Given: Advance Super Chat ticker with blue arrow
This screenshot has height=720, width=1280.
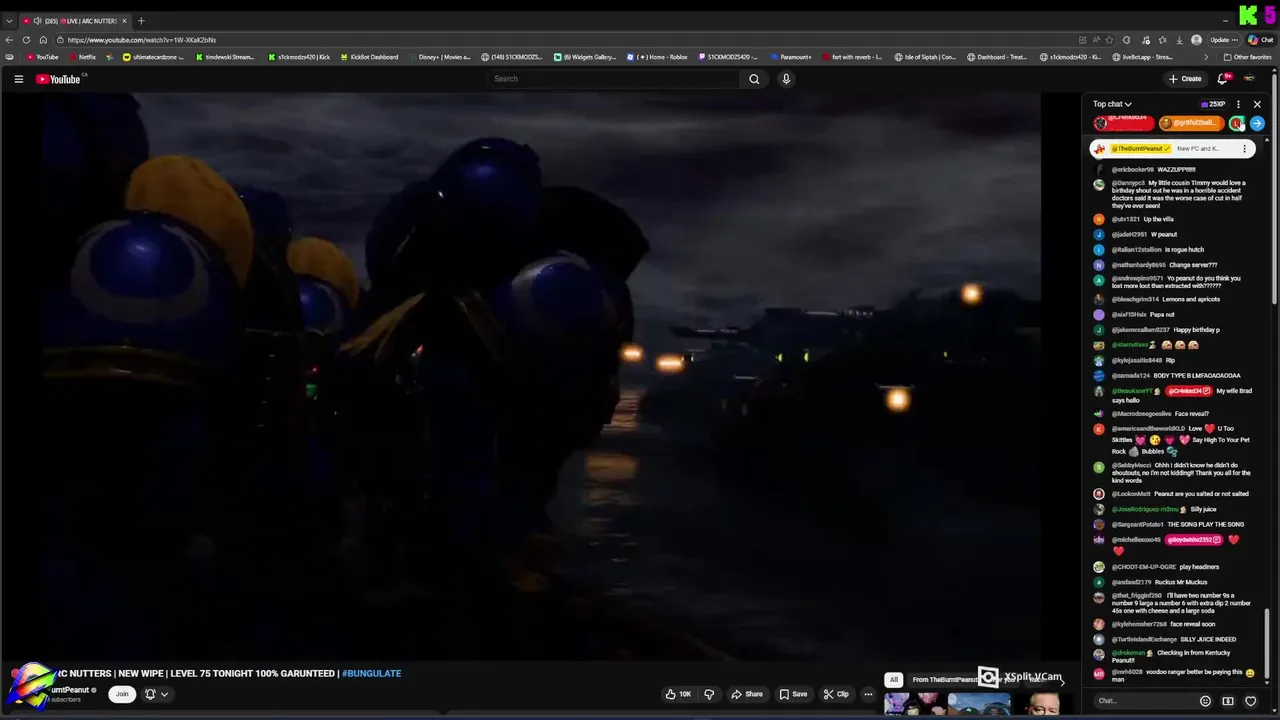Looking at the screenshot, I should (x=1257, y=123).
